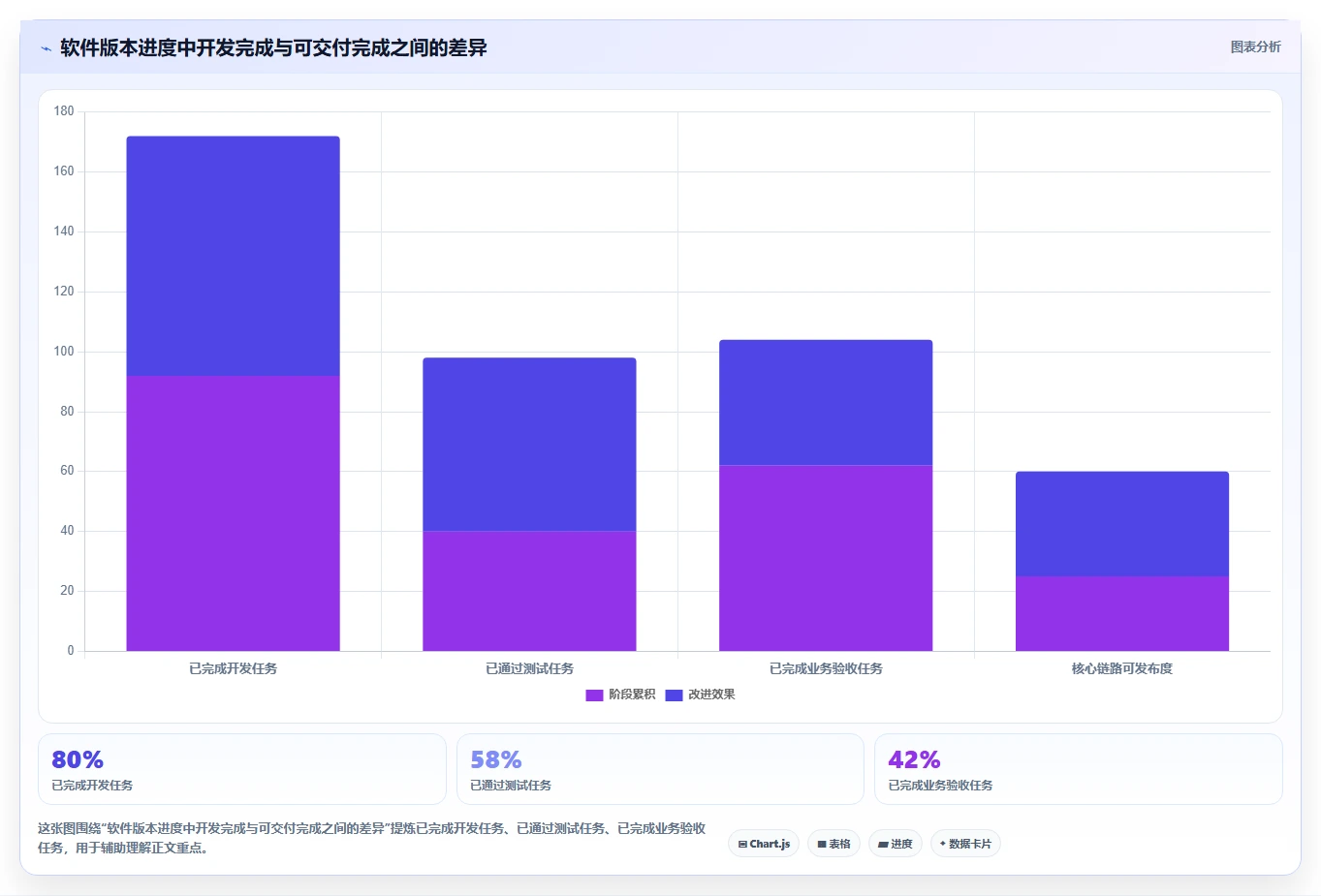Image resolution: width=1321 pixels, height=896 pixels.
Task: Select the 数据卡片 tag
Action: (x=965, y=844)
